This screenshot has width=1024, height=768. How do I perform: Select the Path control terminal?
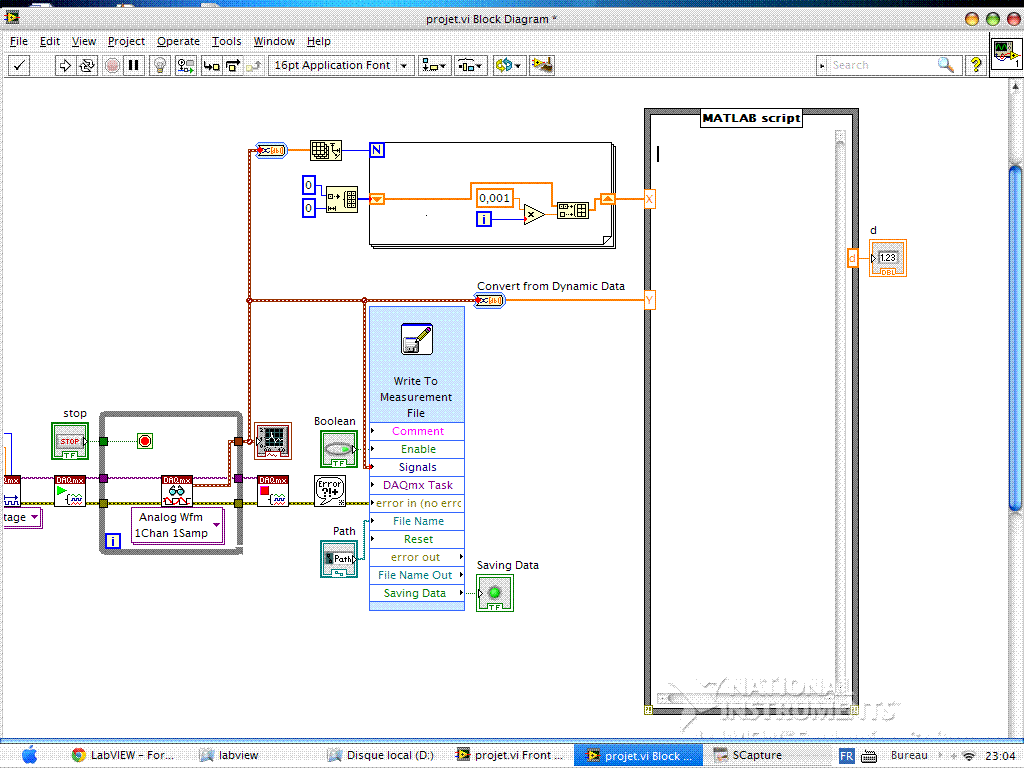tap(339, 559)
